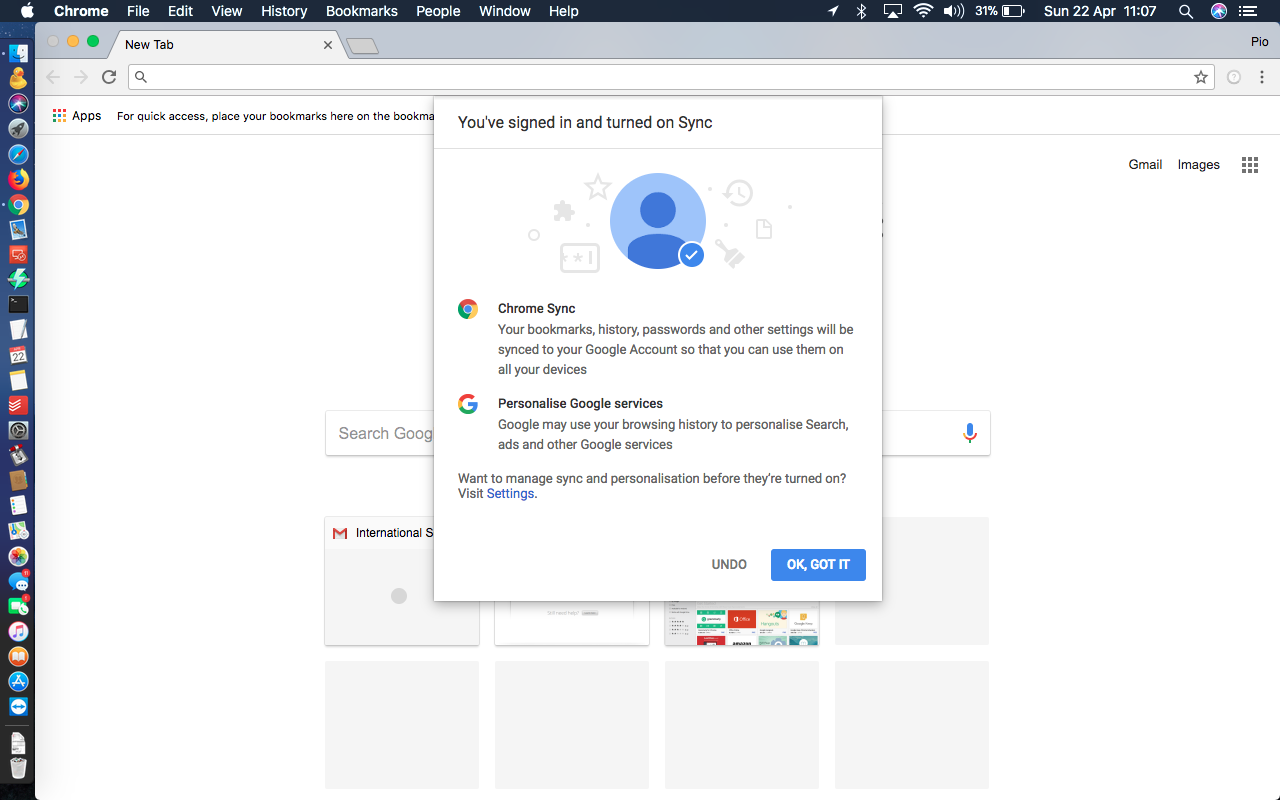Click the Wi-Fi status icon

coord(923,11)
